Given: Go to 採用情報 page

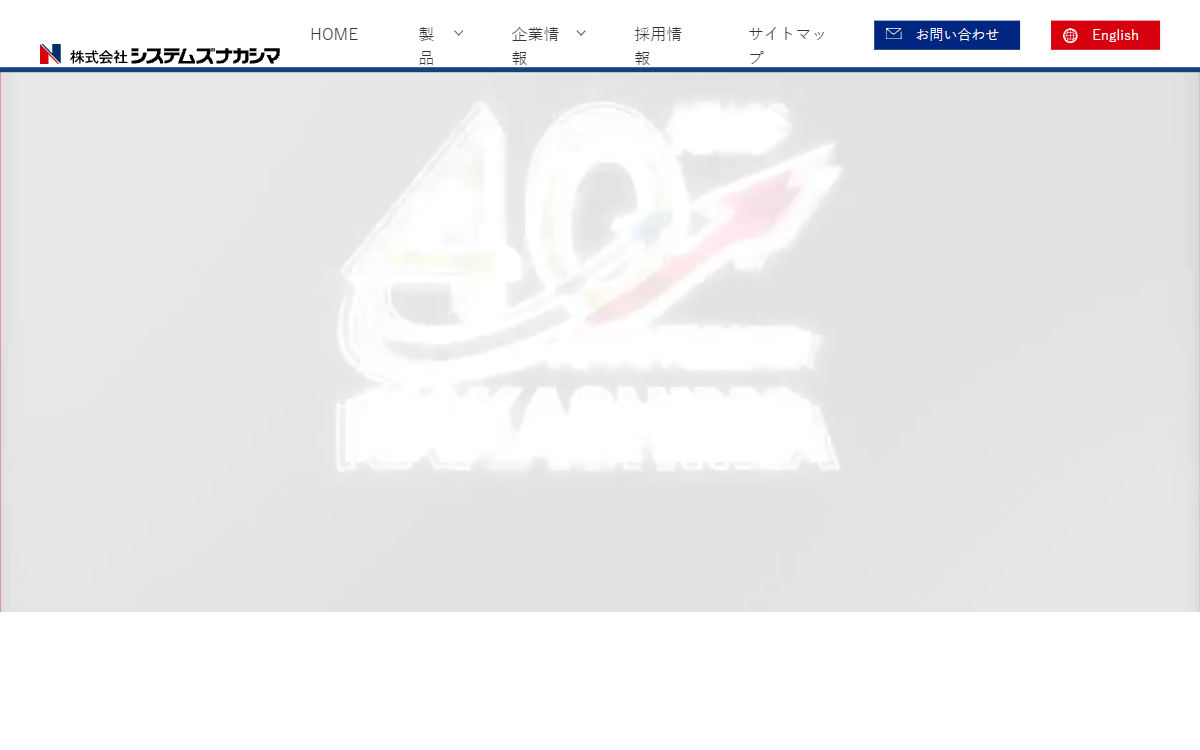Looking at the screenshot, I should 658,46.
